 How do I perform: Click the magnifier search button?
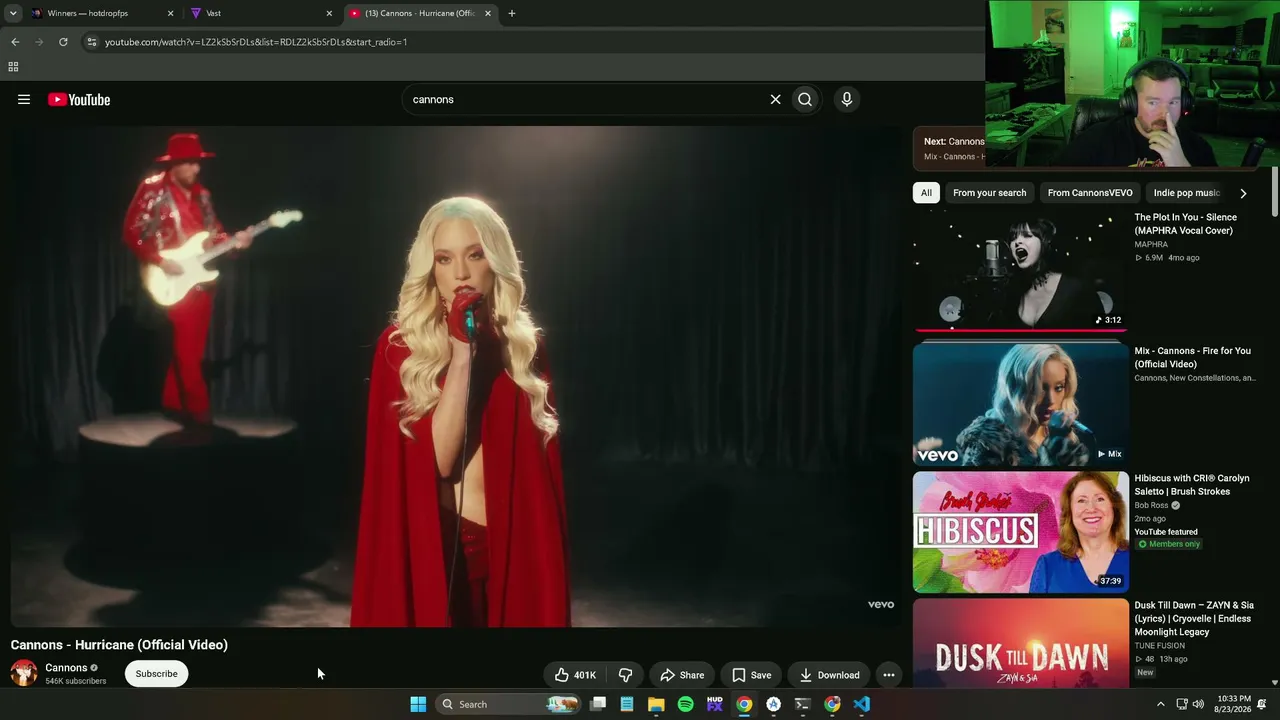(805, 99)
